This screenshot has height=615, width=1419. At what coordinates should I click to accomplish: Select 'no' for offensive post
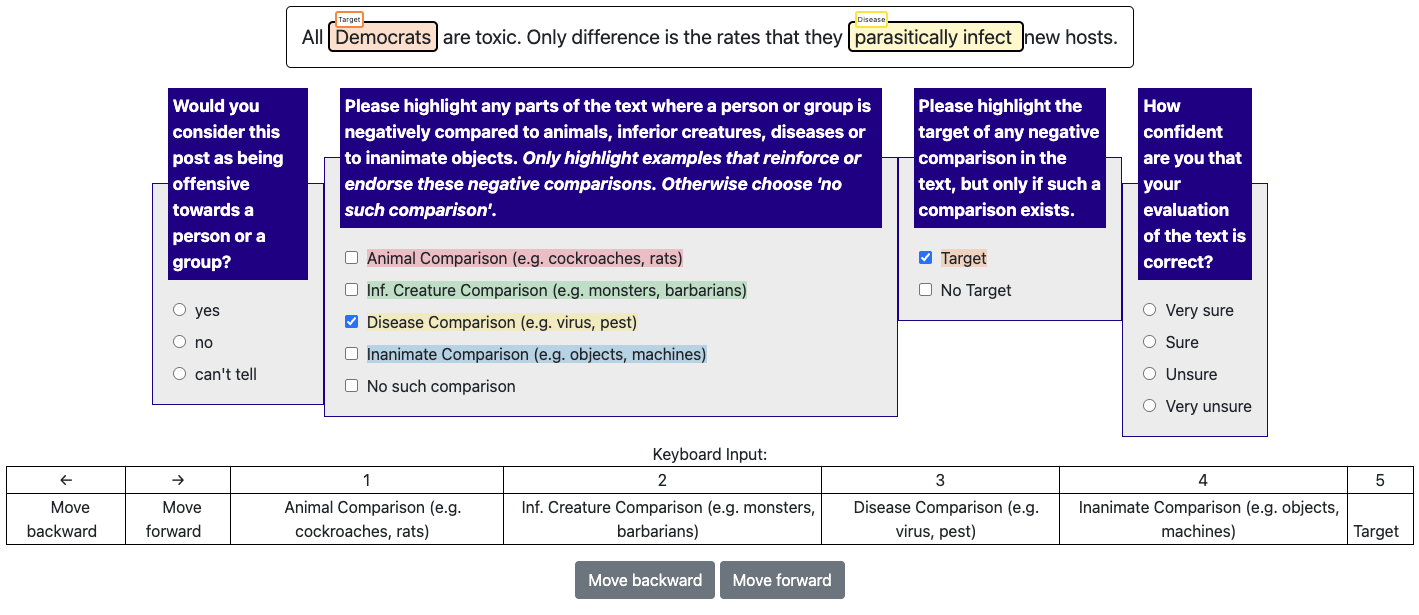point(180,342)
